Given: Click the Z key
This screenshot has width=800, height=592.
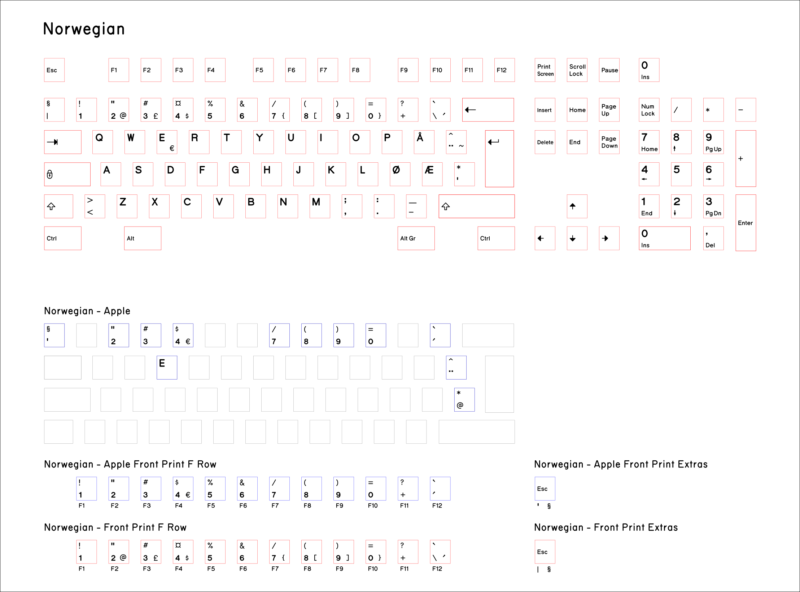Looking at the screenshot, I should click(x=127, y=206).
